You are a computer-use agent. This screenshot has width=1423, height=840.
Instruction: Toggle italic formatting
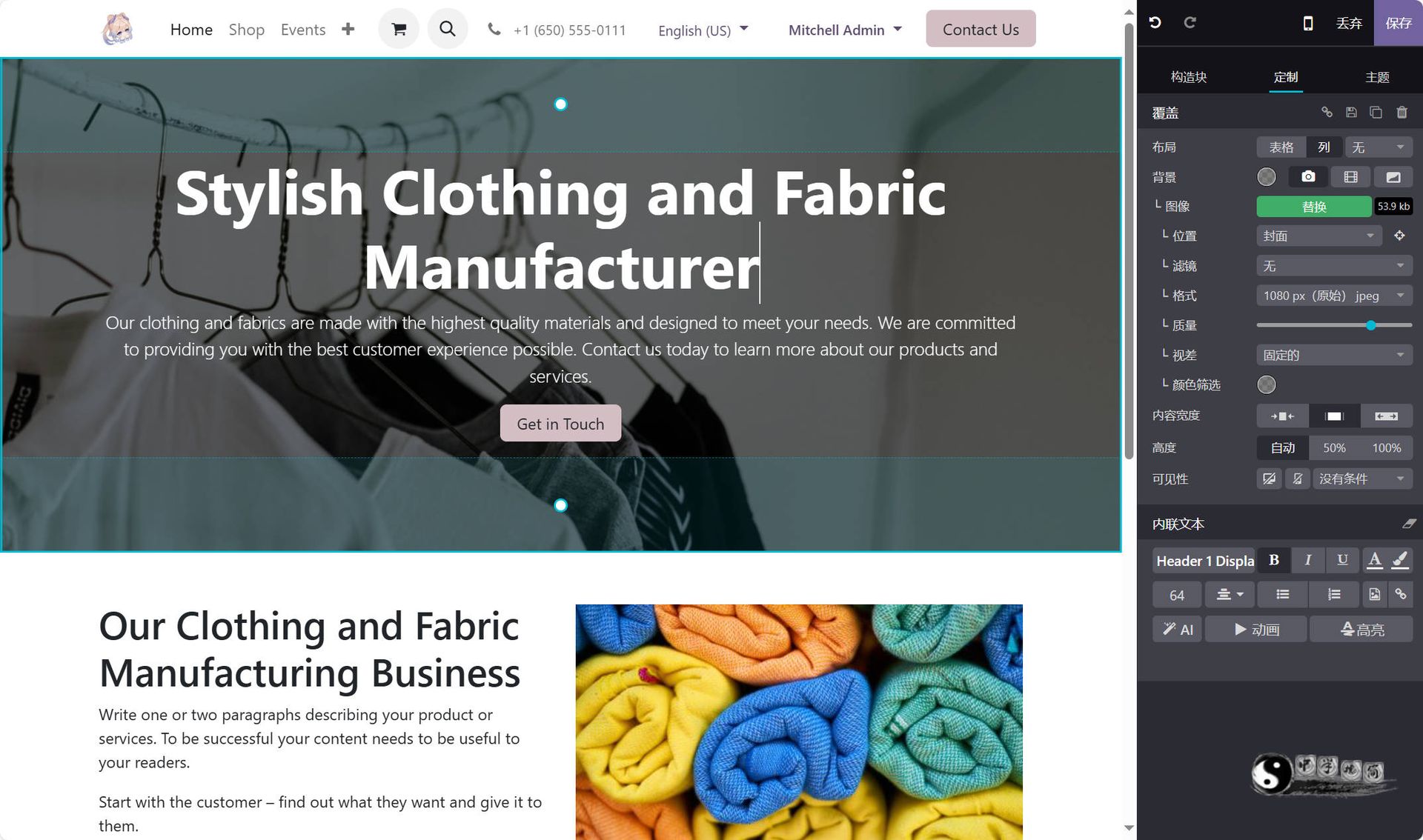pyautogui.click(x=1308, y=560)
